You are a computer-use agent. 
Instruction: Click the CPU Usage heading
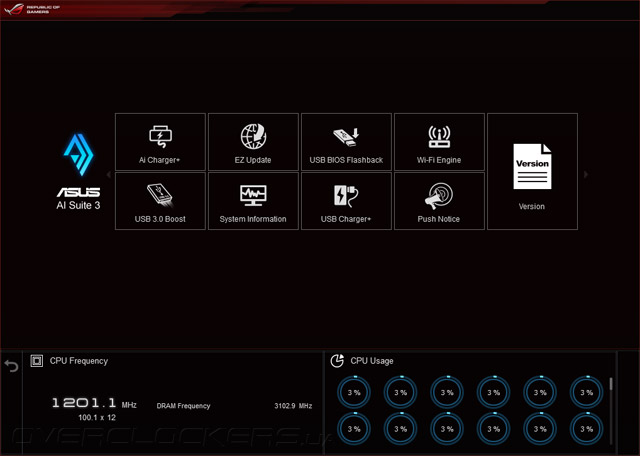[x=372, y=361]
